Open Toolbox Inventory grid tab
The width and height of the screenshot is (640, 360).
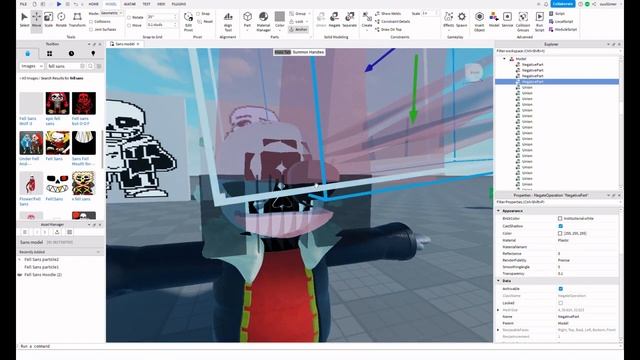click(x=49, y=53)
